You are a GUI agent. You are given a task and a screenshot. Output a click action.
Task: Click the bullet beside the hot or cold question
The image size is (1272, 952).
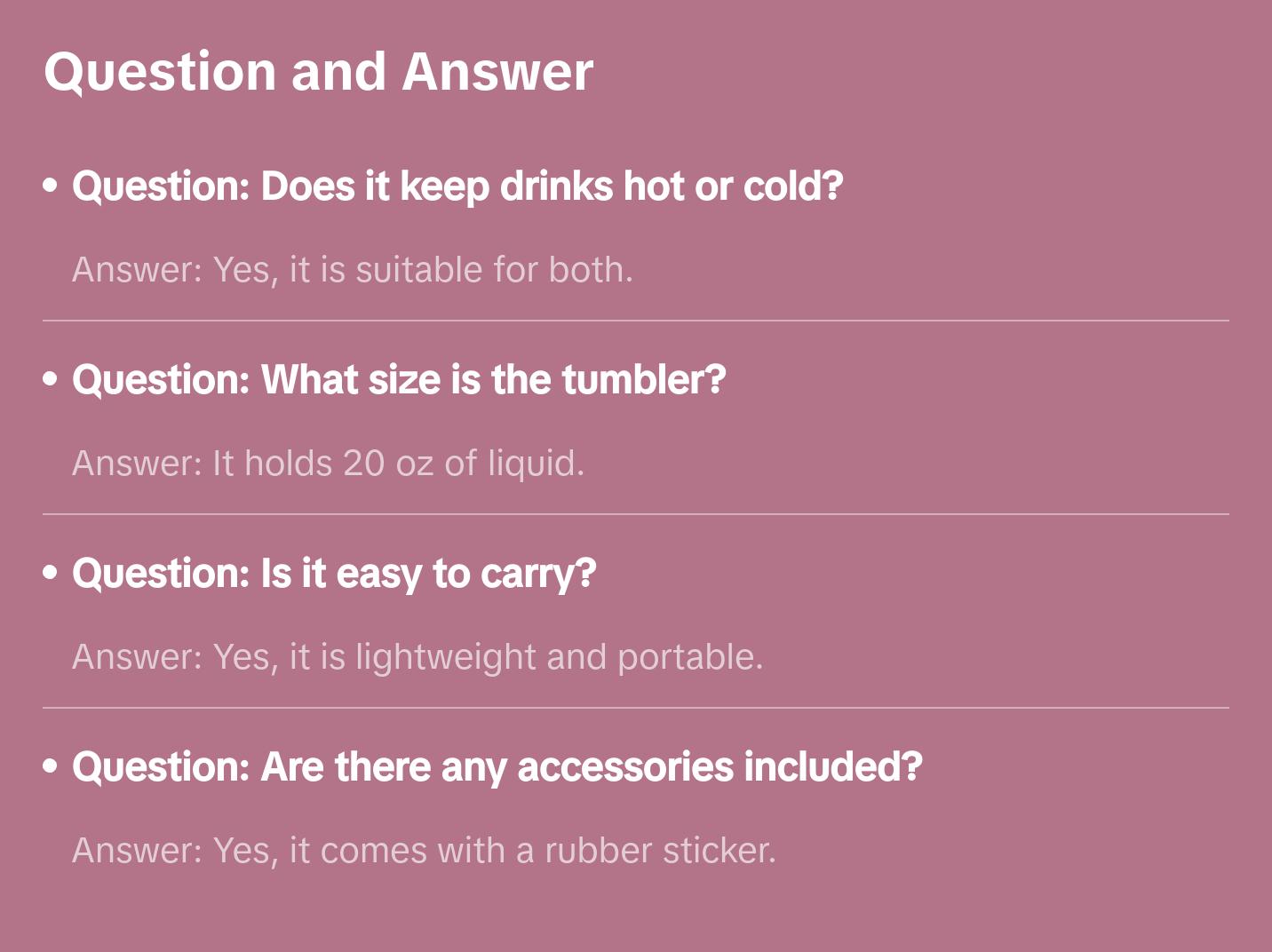[x=51, y=186]
